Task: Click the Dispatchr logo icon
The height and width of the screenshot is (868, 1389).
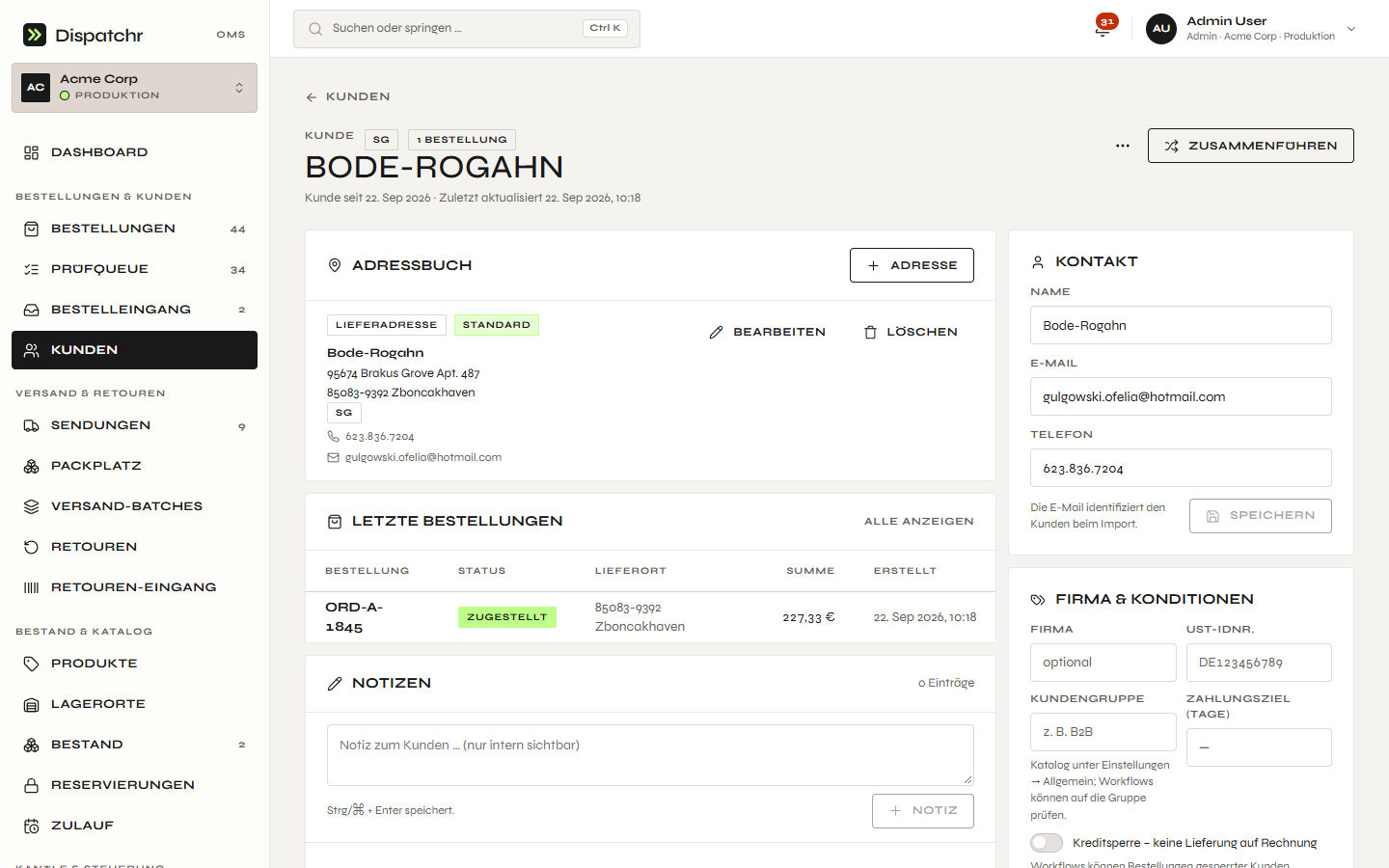Action: [x=35, y=35]
